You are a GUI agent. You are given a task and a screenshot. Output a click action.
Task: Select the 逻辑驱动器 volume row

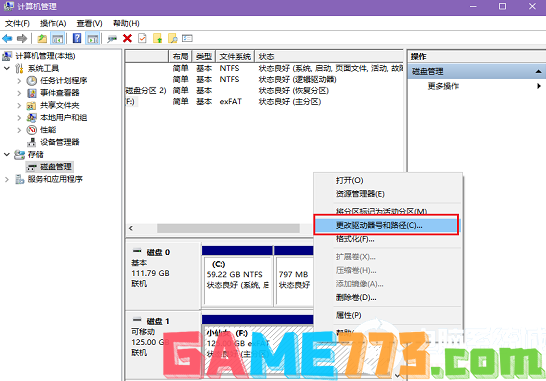point(264,79)
